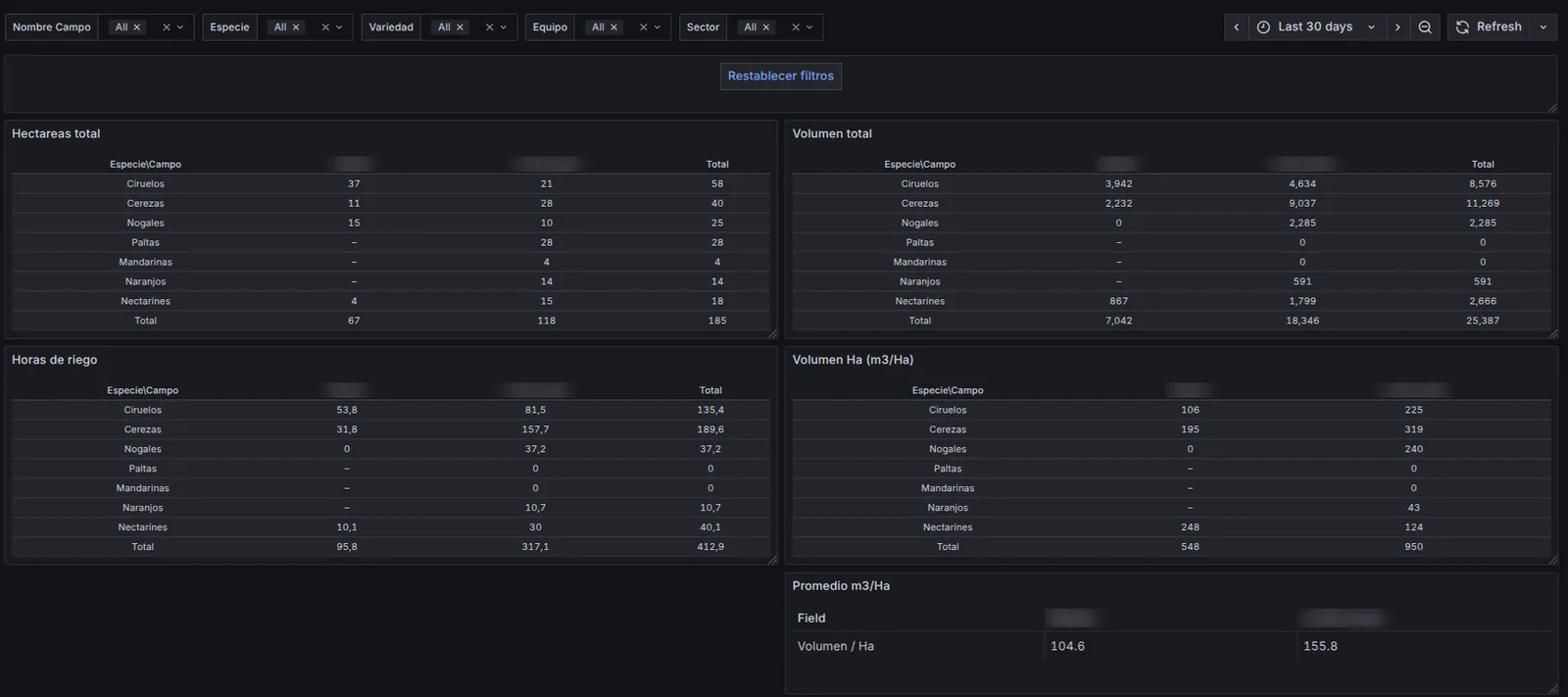This screenshot has height=697, width=1568.
Task: Open the refresh interval dropdown arrow
Action: pos(1543,27)
